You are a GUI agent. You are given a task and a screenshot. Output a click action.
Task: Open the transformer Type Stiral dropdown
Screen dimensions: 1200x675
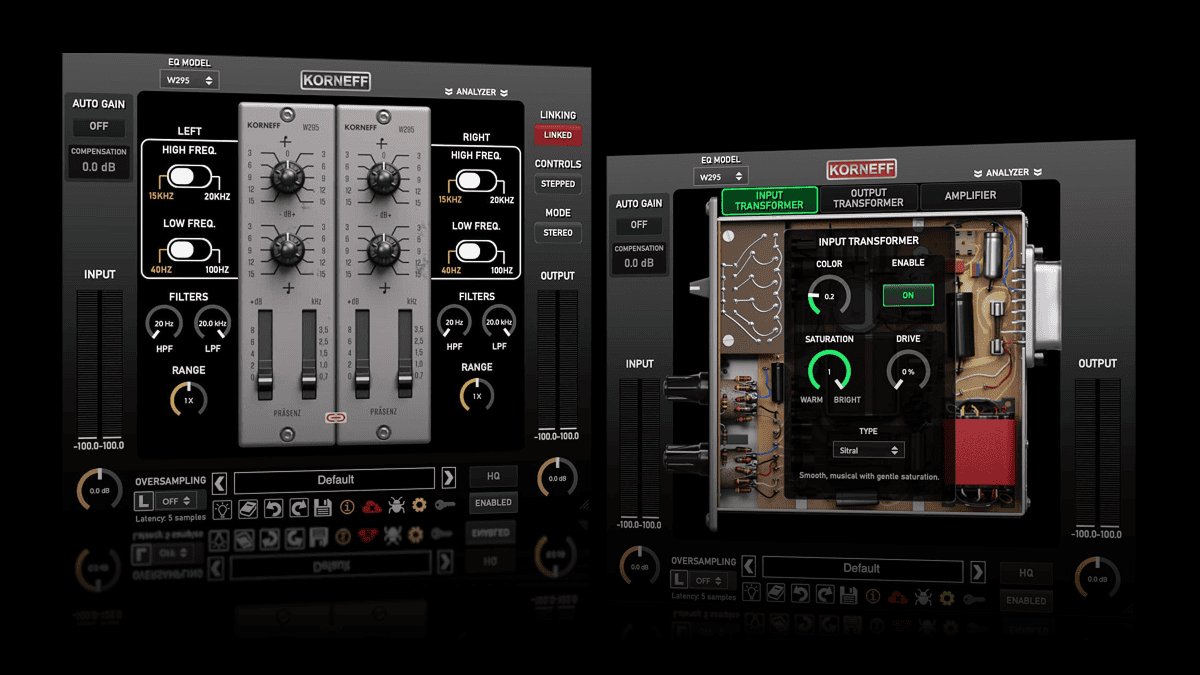pyautogui.click(x=868, y=450)
